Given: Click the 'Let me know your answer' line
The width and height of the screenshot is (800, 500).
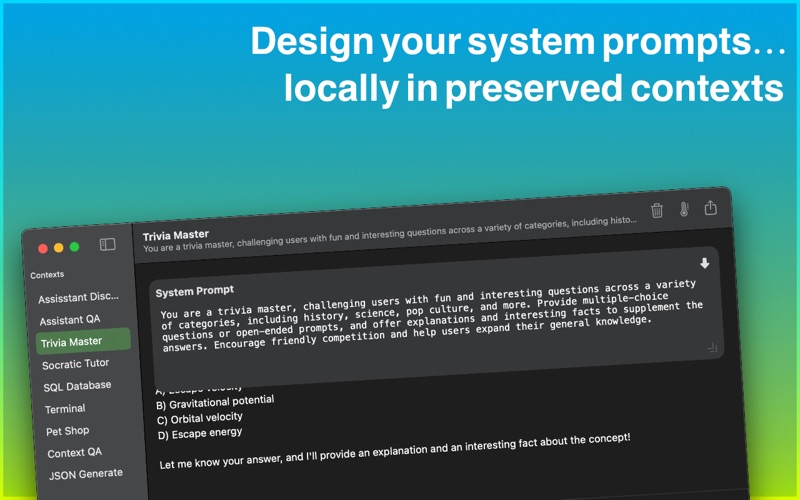Looking at the screenshot, I should pyautogui.click(x=394, y=452).
